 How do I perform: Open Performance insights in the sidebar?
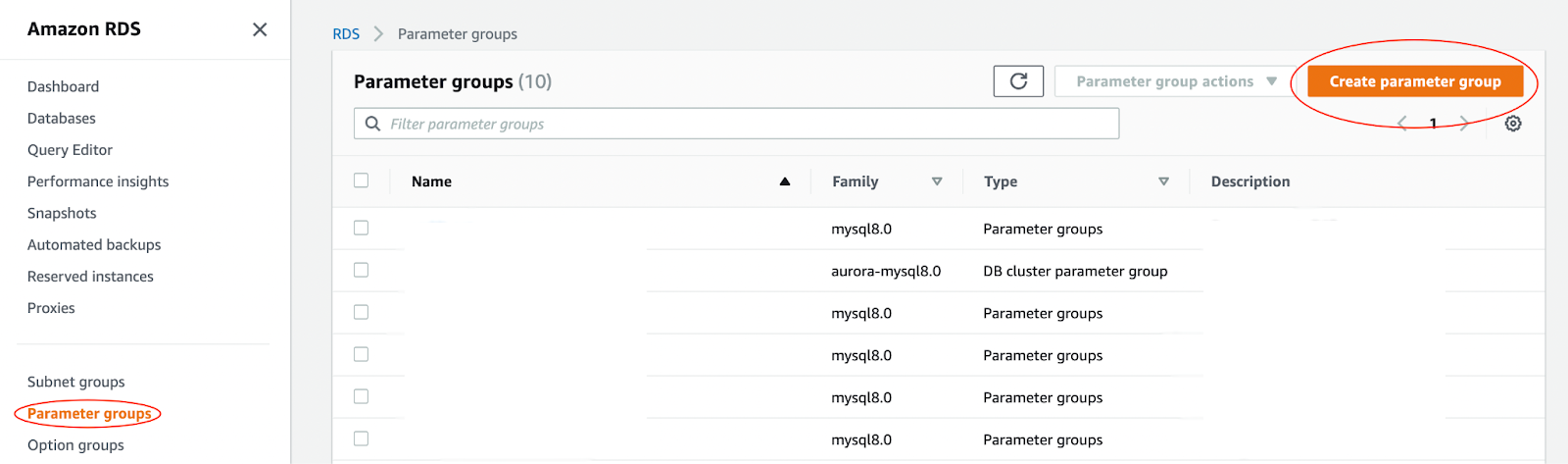click(98, 181)
